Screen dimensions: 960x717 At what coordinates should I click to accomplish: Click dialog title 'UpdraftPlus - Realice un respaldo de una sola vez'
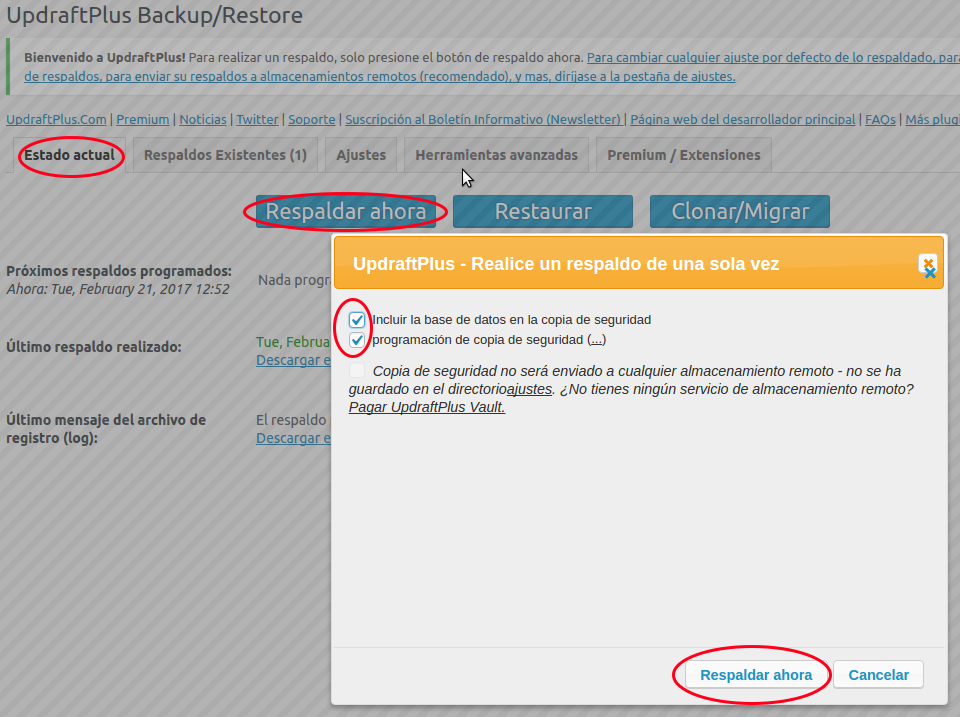point(566,264)
